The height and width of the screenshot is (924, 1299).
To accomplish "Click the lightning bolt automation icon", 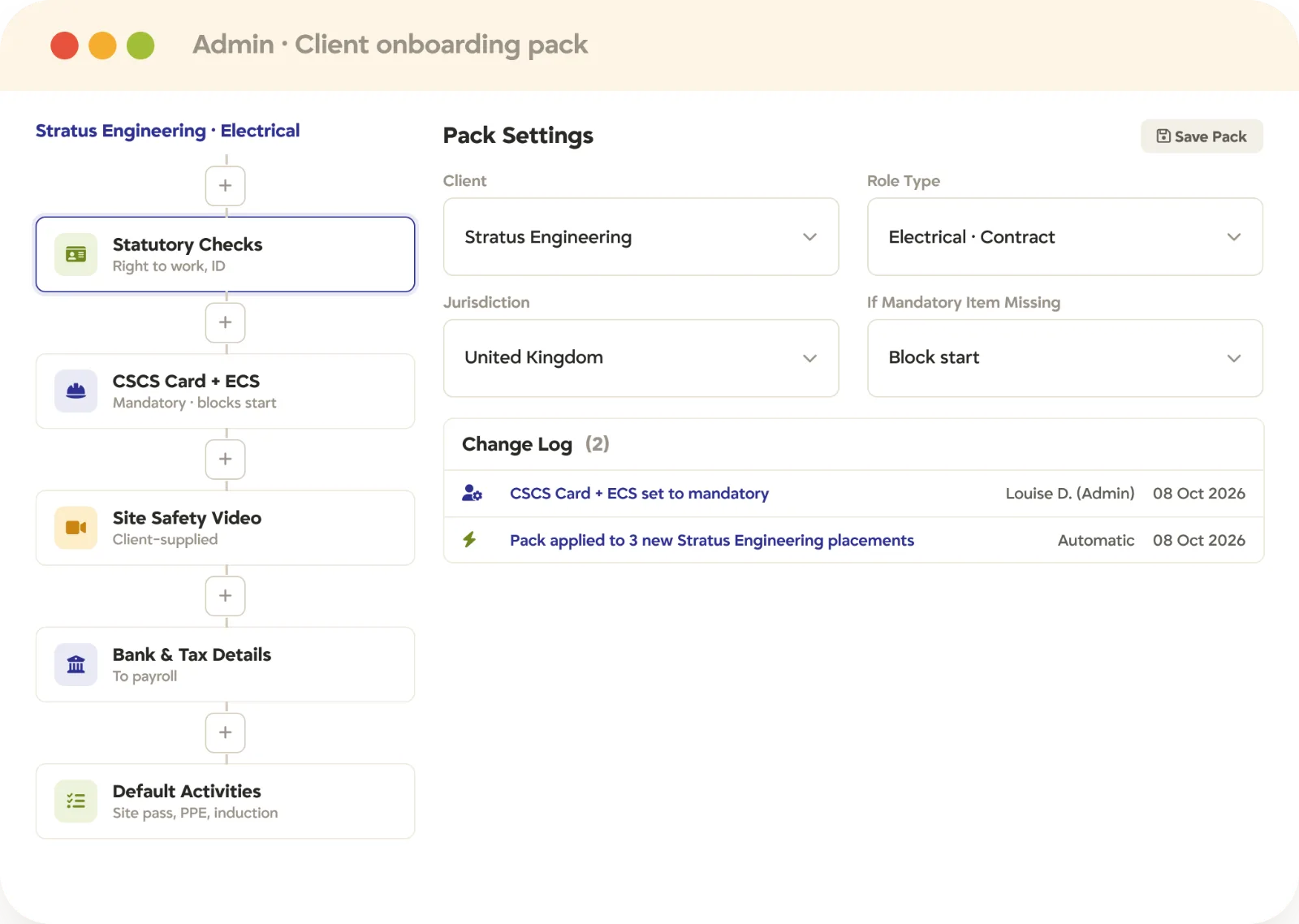I will [x=469, y=540].
